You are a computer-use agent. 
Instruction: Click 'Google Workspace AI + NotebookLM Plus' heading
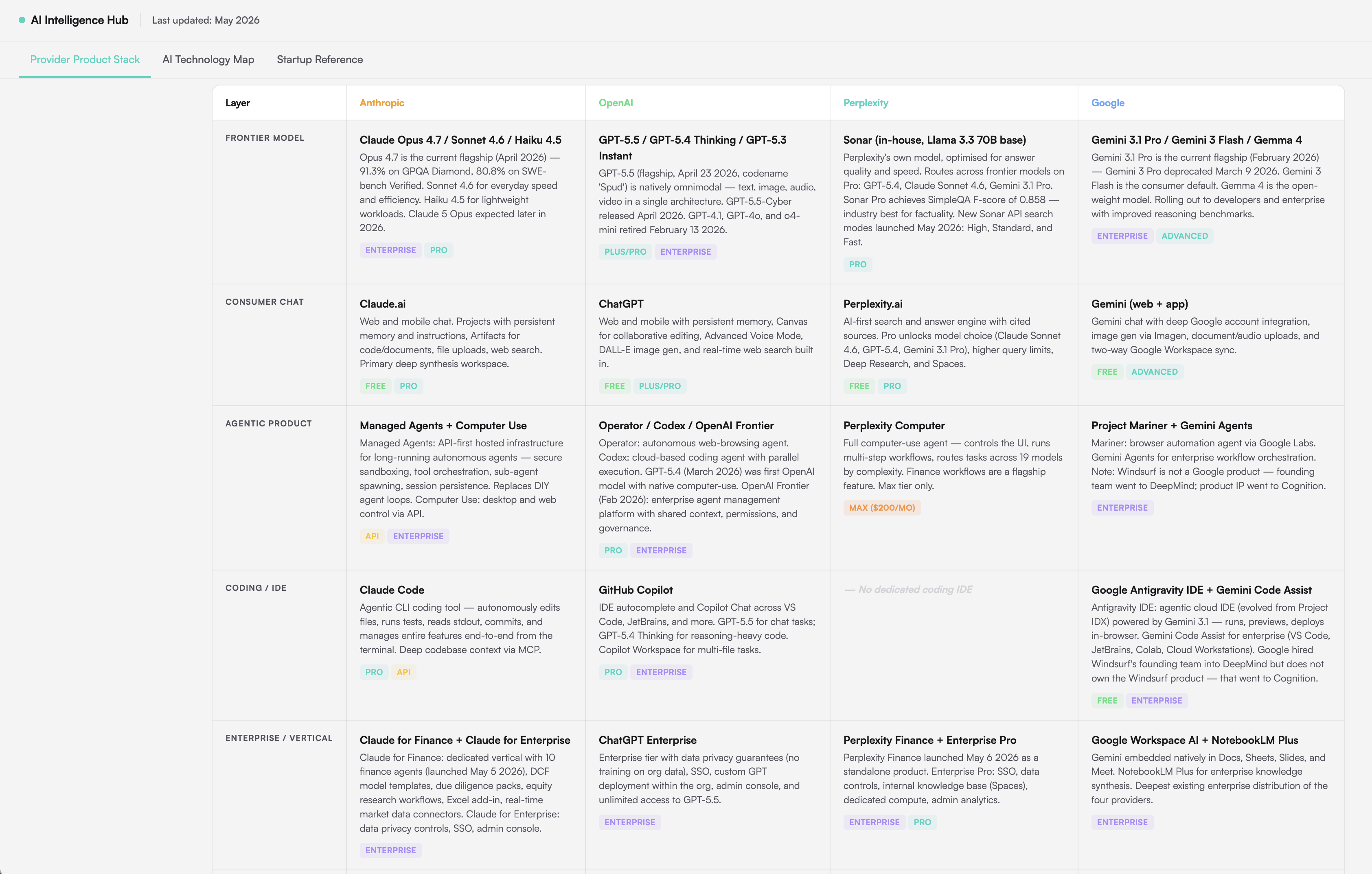(x=1194, y=740)
